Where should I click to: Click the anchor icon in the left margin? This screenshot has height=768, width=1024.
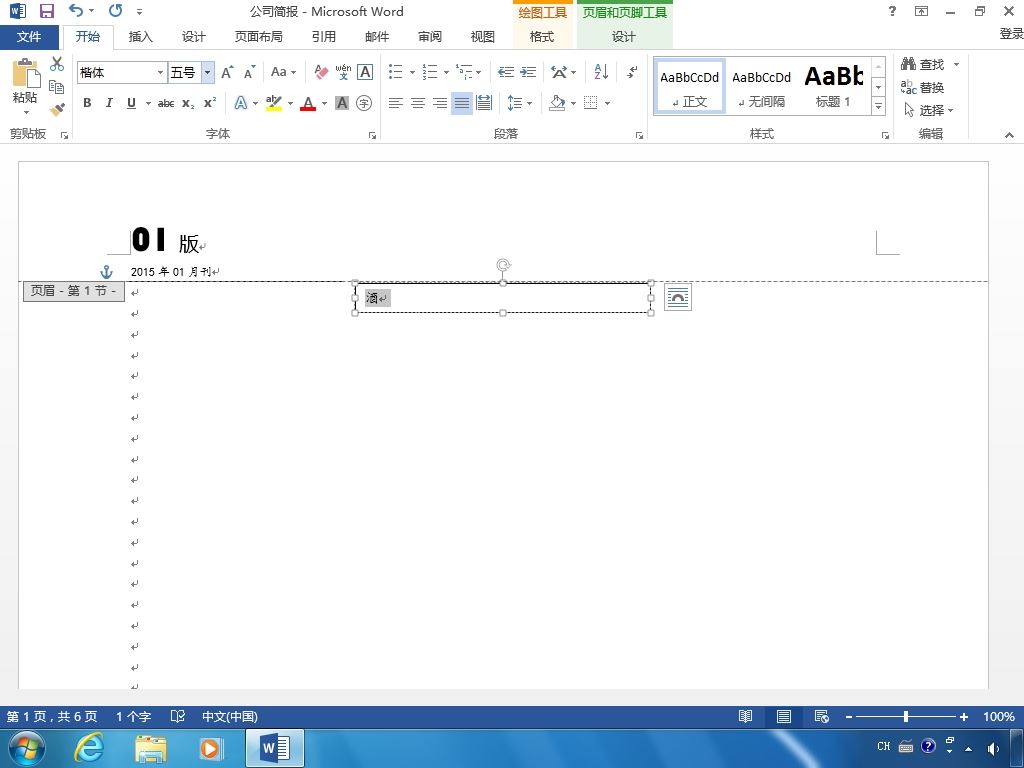pyautogui.click(x=106, y=272)
